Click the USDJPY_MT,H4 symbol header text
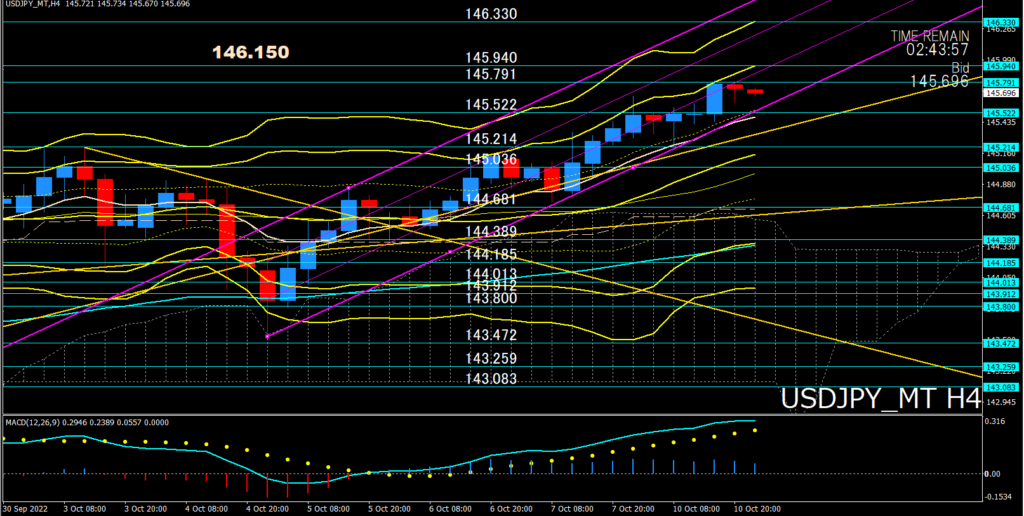This screenshot has height=516, width=1024. [x=29, y=4]
